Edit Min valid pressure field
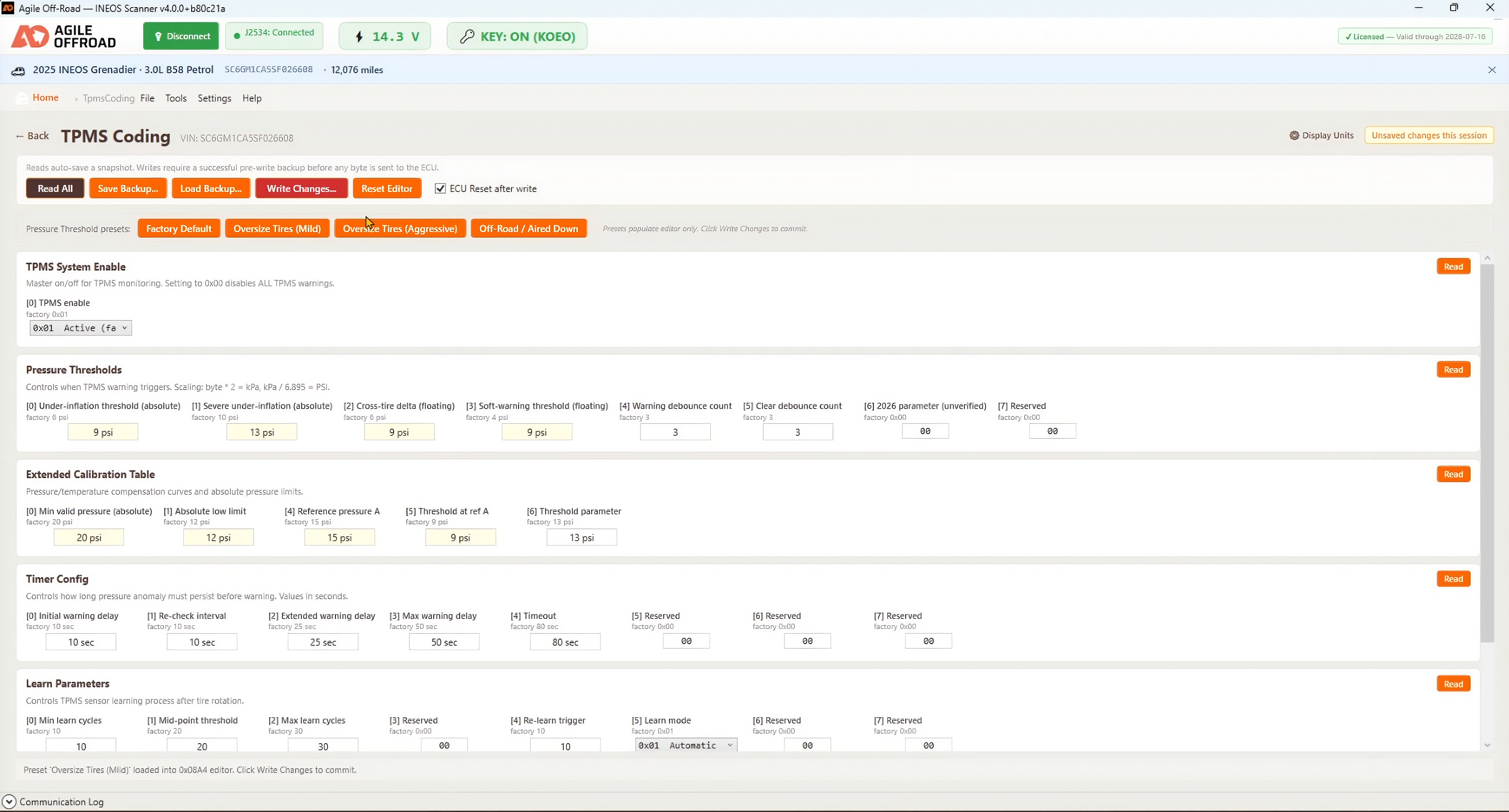This screenshot has height=812, width=1509. point(89,537)
